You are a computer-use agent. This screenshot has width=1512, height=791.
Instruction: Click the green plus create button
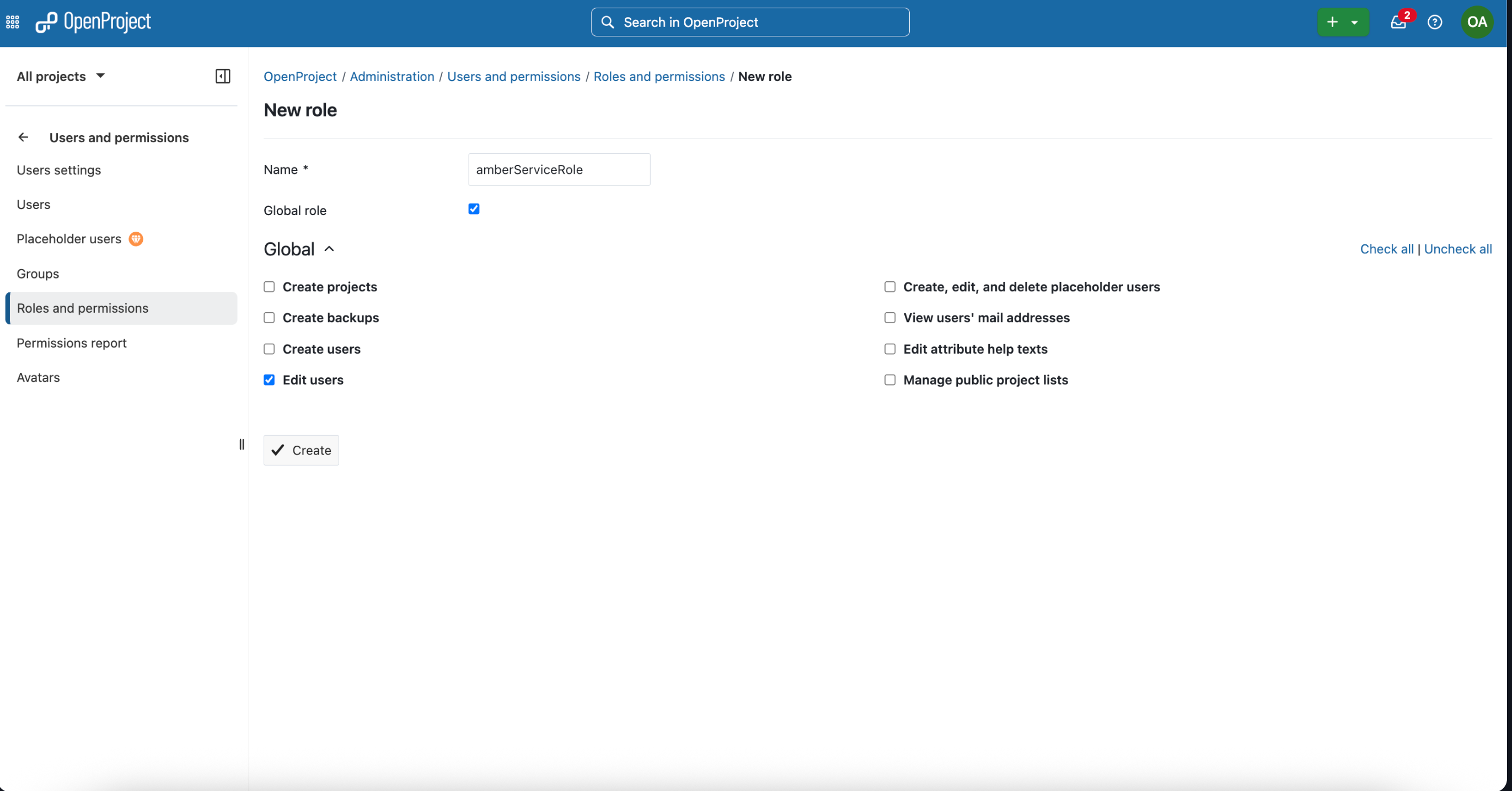pyautogui.click(x=1332, y=22)
